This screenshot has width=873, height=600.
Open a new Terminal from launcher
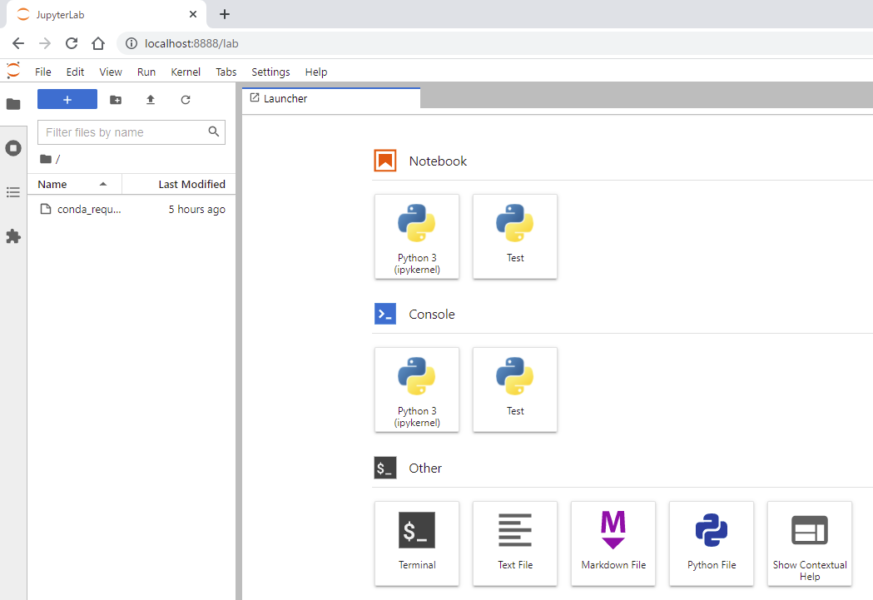pos(417,543)
